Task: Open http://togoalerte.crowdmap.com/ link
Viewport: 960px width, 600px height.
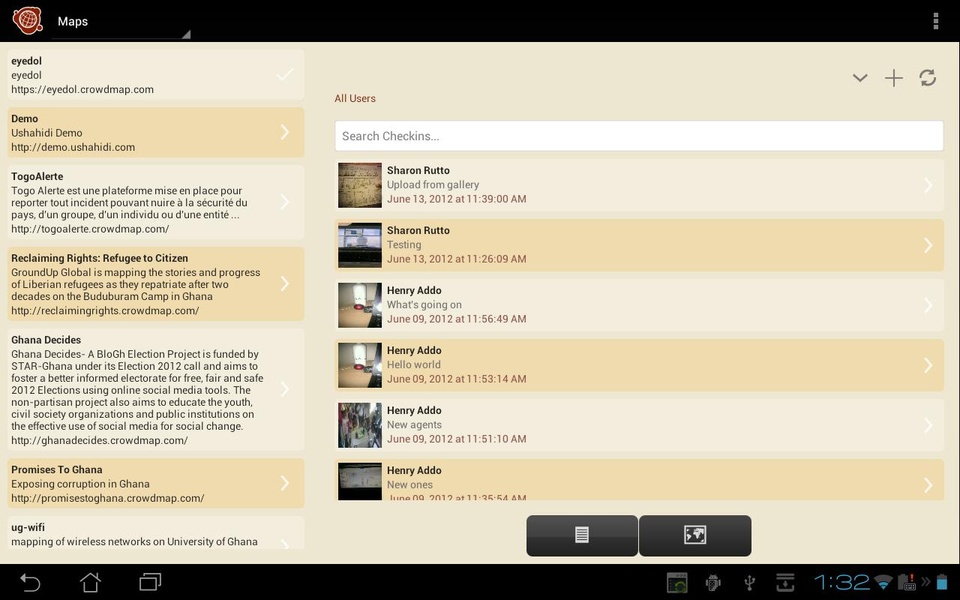Action: tap(90, 229)
